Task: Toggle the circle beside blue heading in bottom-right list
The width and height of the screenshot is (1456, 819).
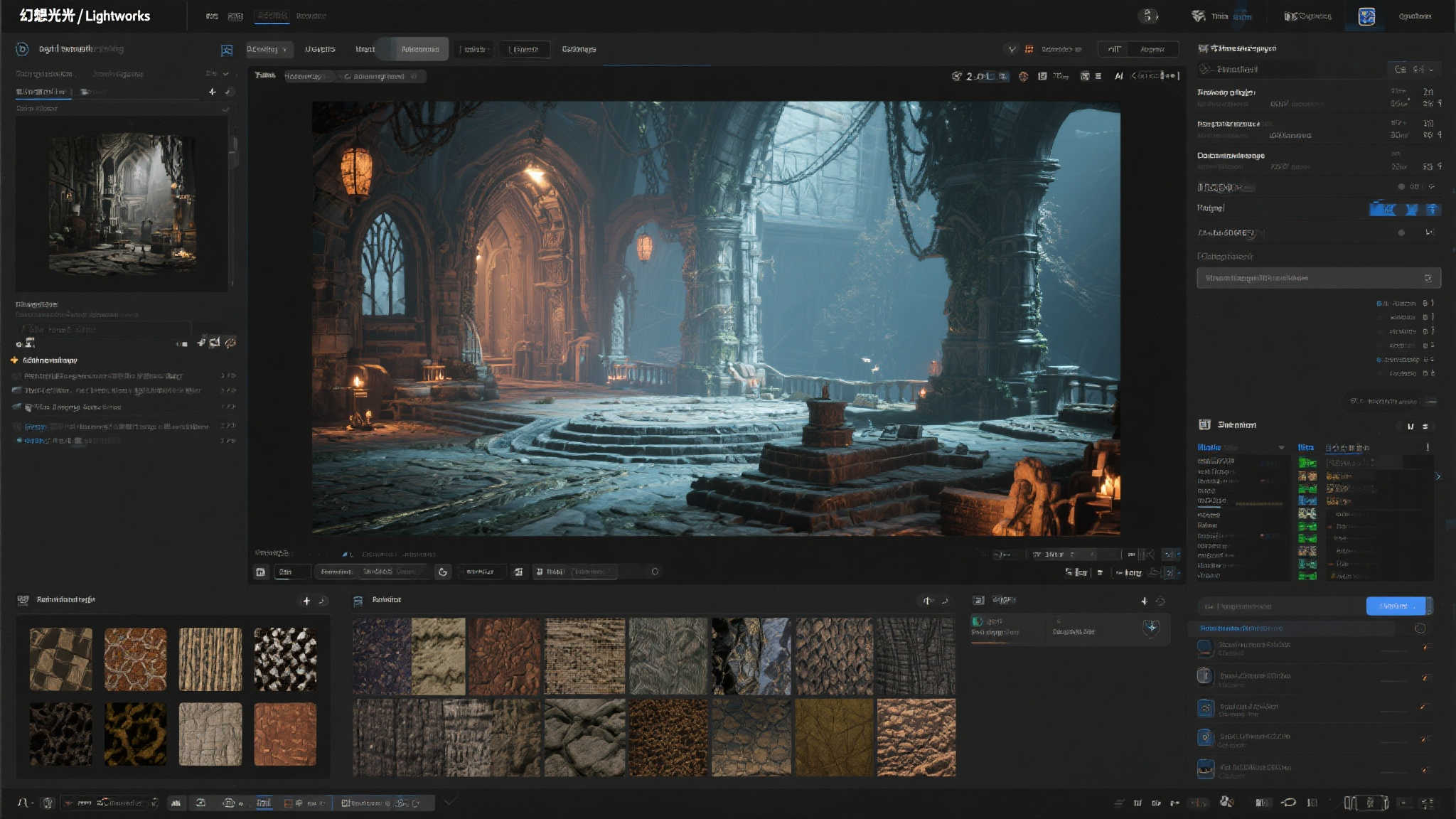Action: pos(1420,628)
